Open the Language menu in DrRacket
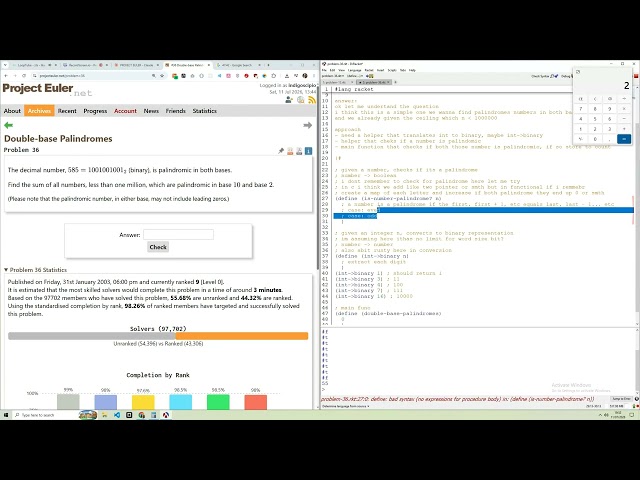Screen dimensions: 640x480 [354, 70]
